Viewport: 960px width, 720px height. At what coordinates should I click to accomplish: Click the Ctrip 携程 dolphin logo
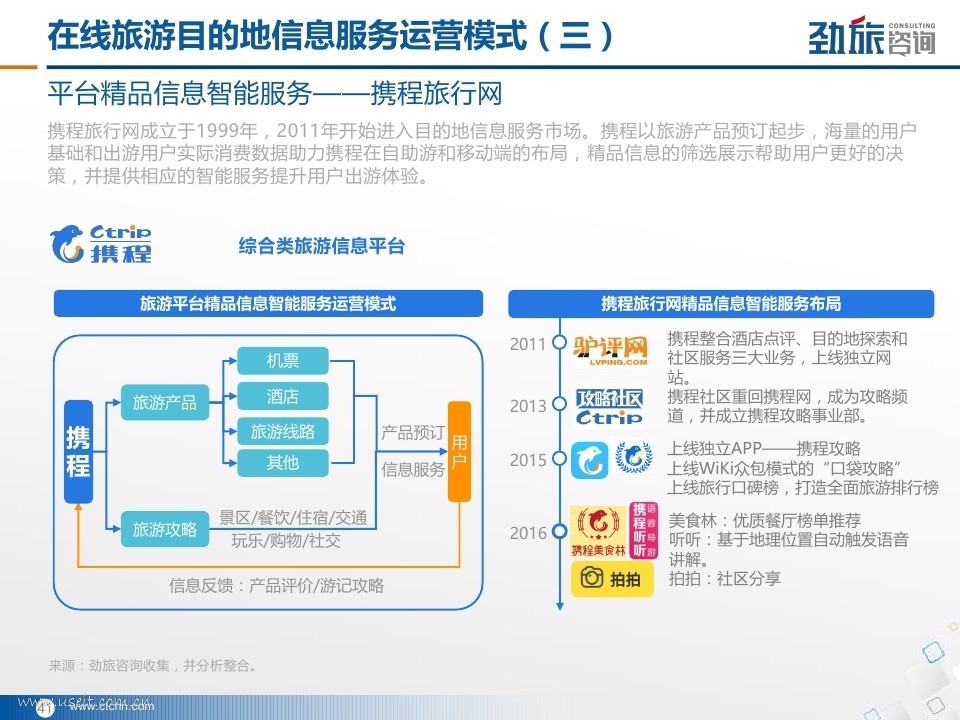click(x=101, y=244)
